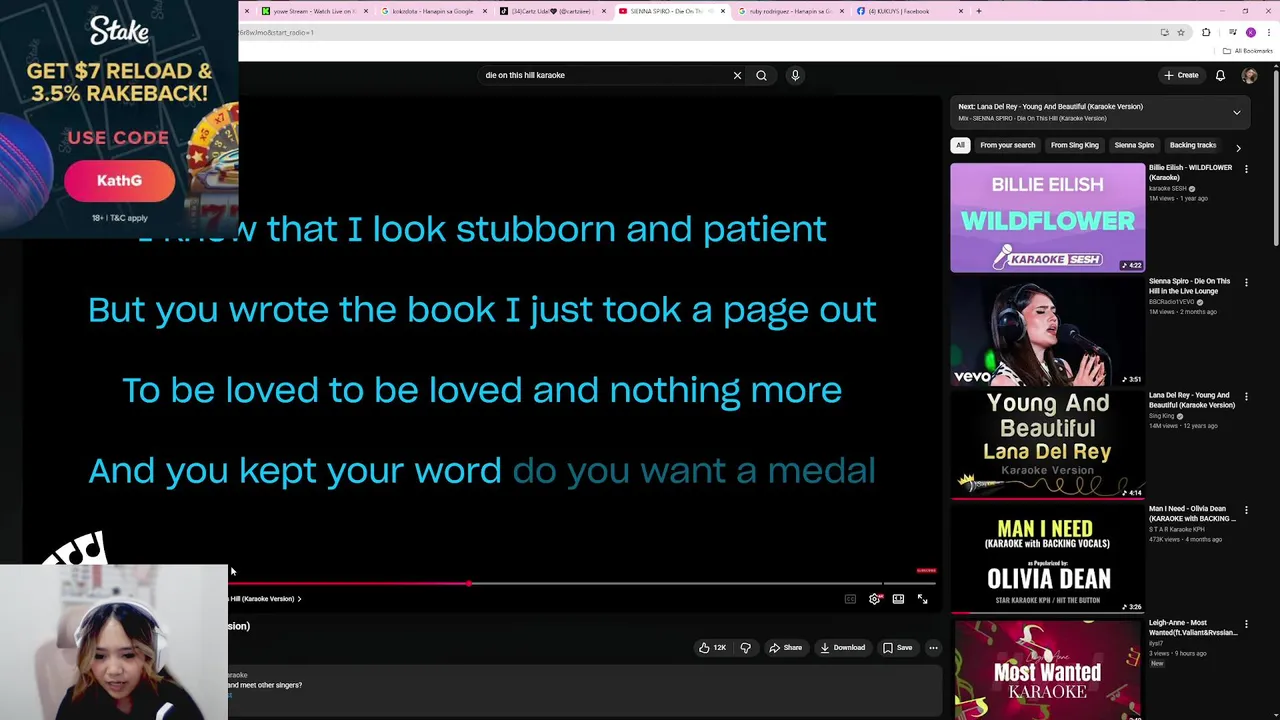This screenshot has width=1280, height=720.
Task: Switch to kokodota Google search tab
Action: click(x=433, y=11)
